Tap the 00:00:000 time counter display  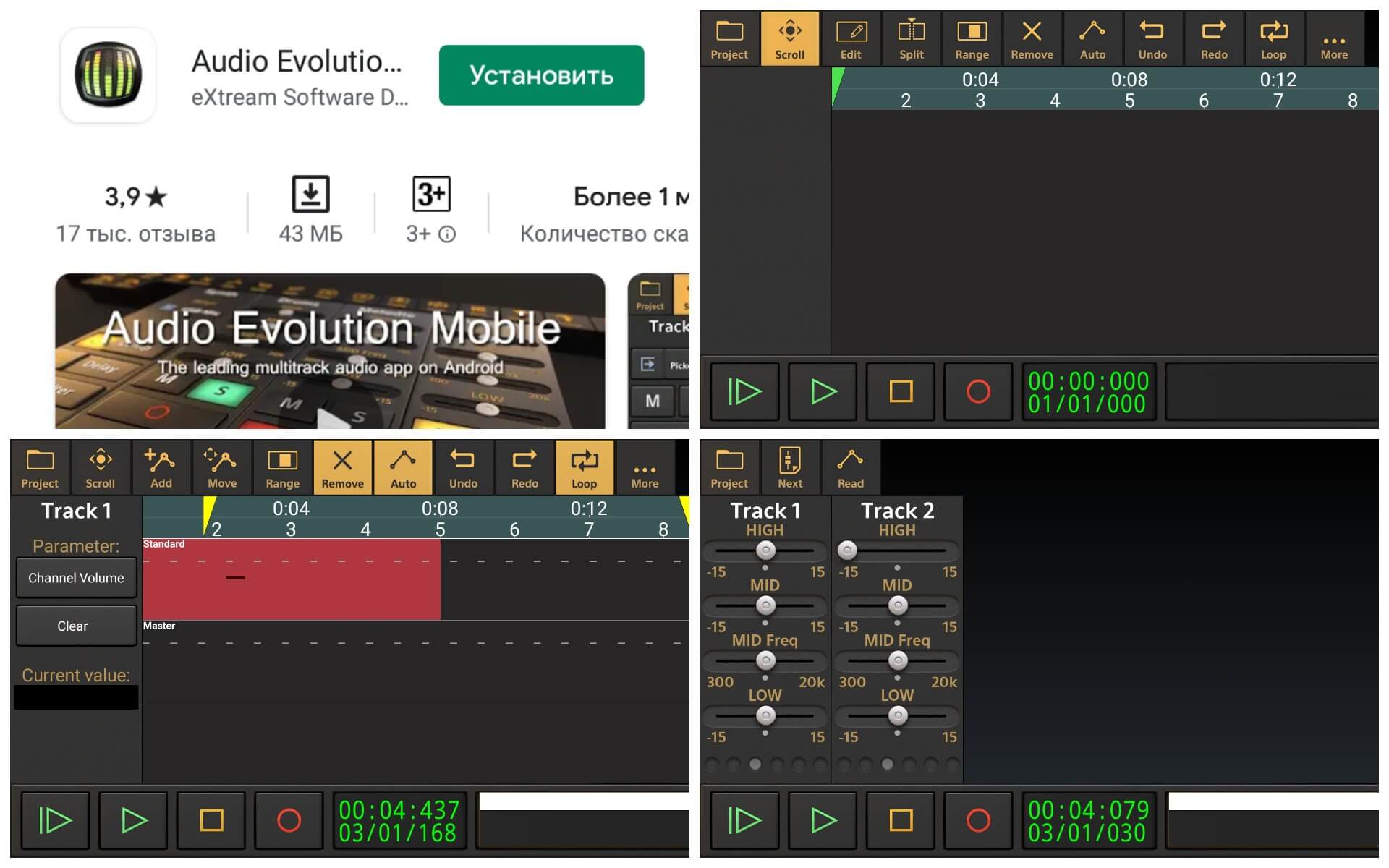tap(1087, 392)
